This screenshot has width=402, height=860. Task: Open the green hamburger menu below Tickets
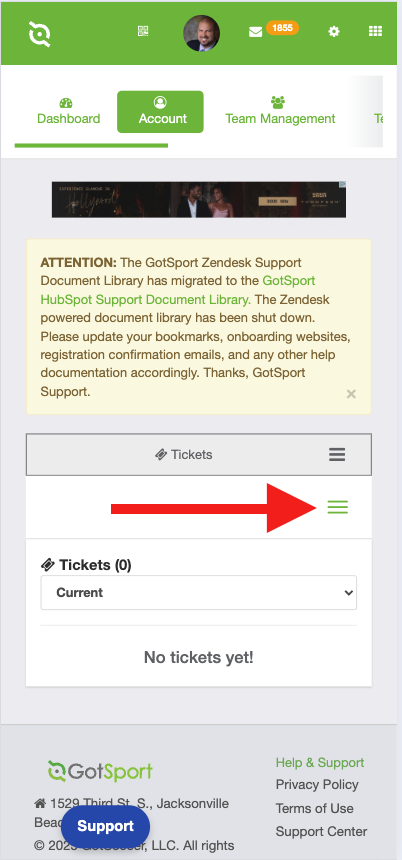(x=337, y=507)
